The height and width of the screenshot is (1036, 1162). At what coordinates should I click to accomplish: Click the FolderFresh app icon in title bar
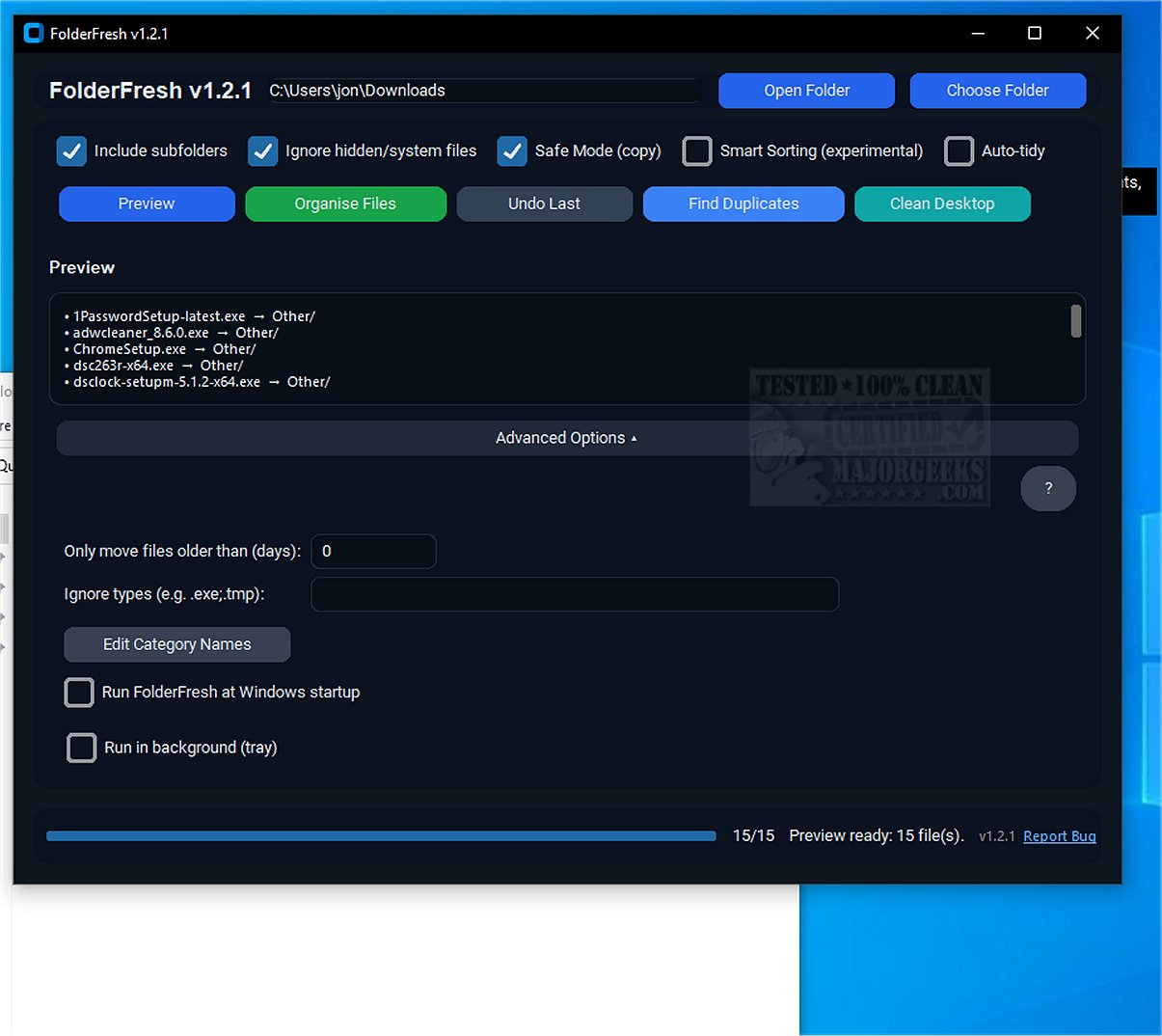pyautogui.click(x=34, y=34)
